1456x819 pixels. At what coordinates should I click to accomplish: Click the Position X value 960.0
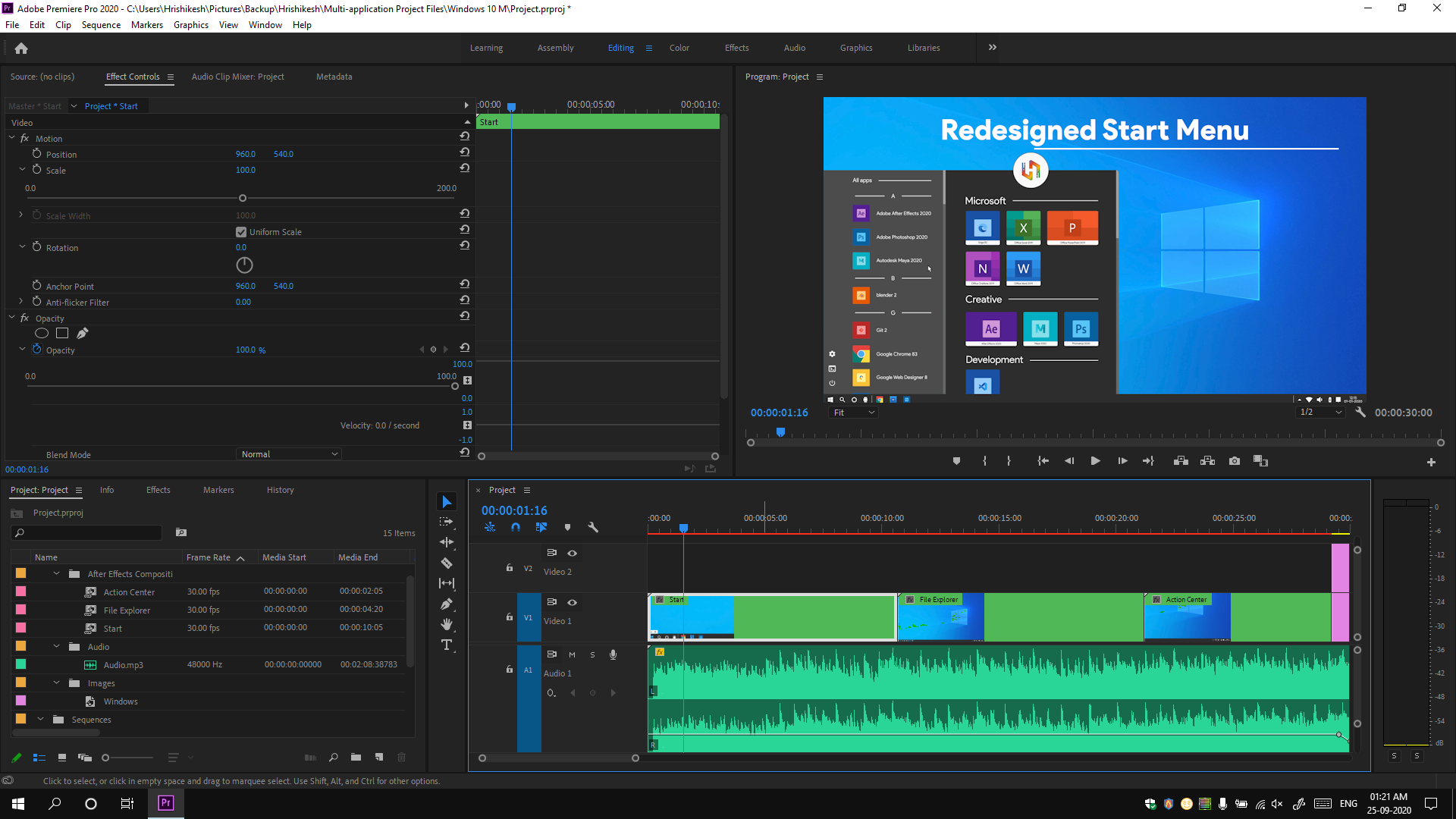[245, 154]
